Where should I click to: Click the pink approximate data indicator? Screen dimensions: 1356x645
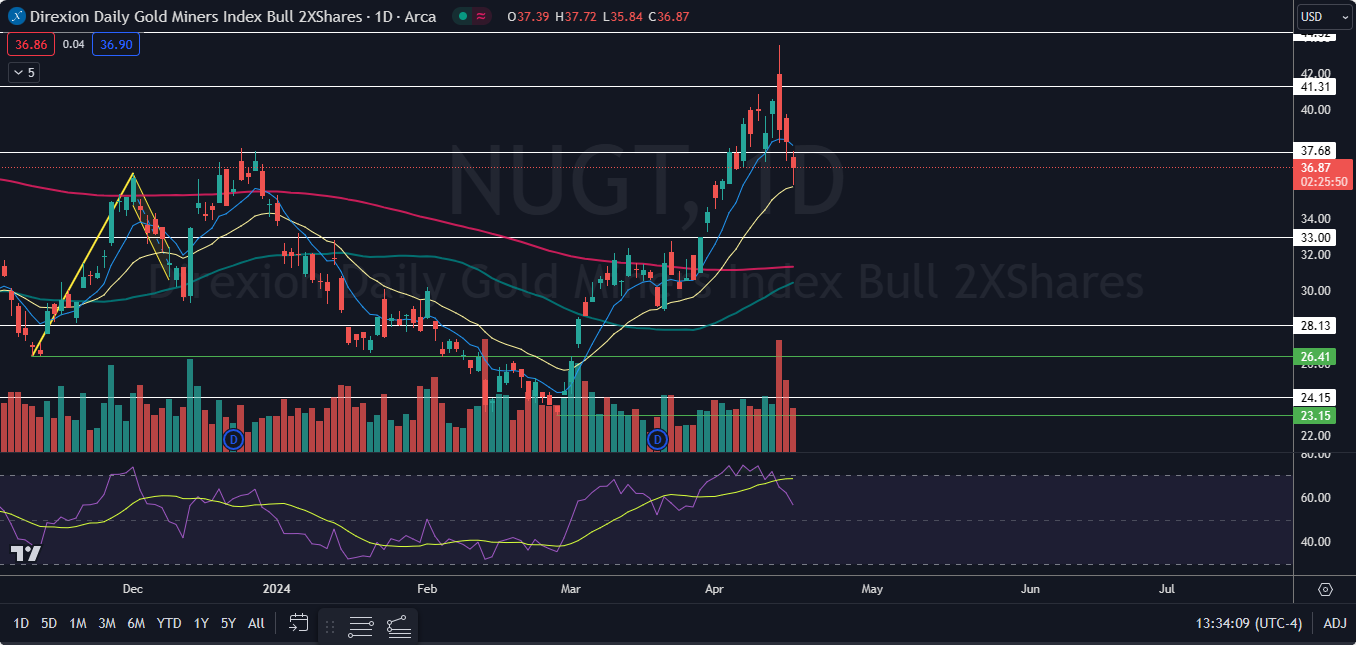pyautogui.click(x=481, y=16)
